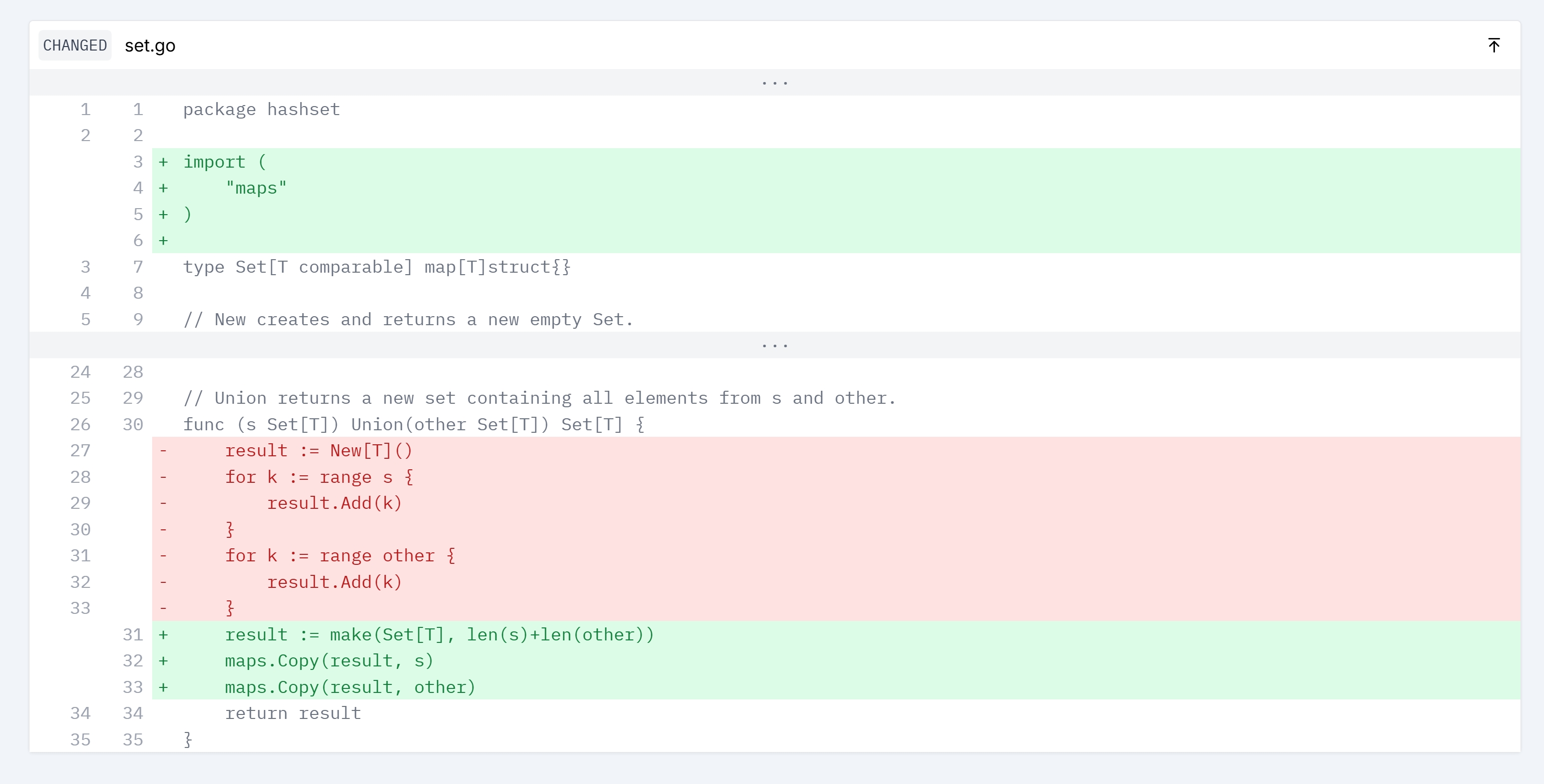Click new line number 7
1544x784 pixels.
138,267
